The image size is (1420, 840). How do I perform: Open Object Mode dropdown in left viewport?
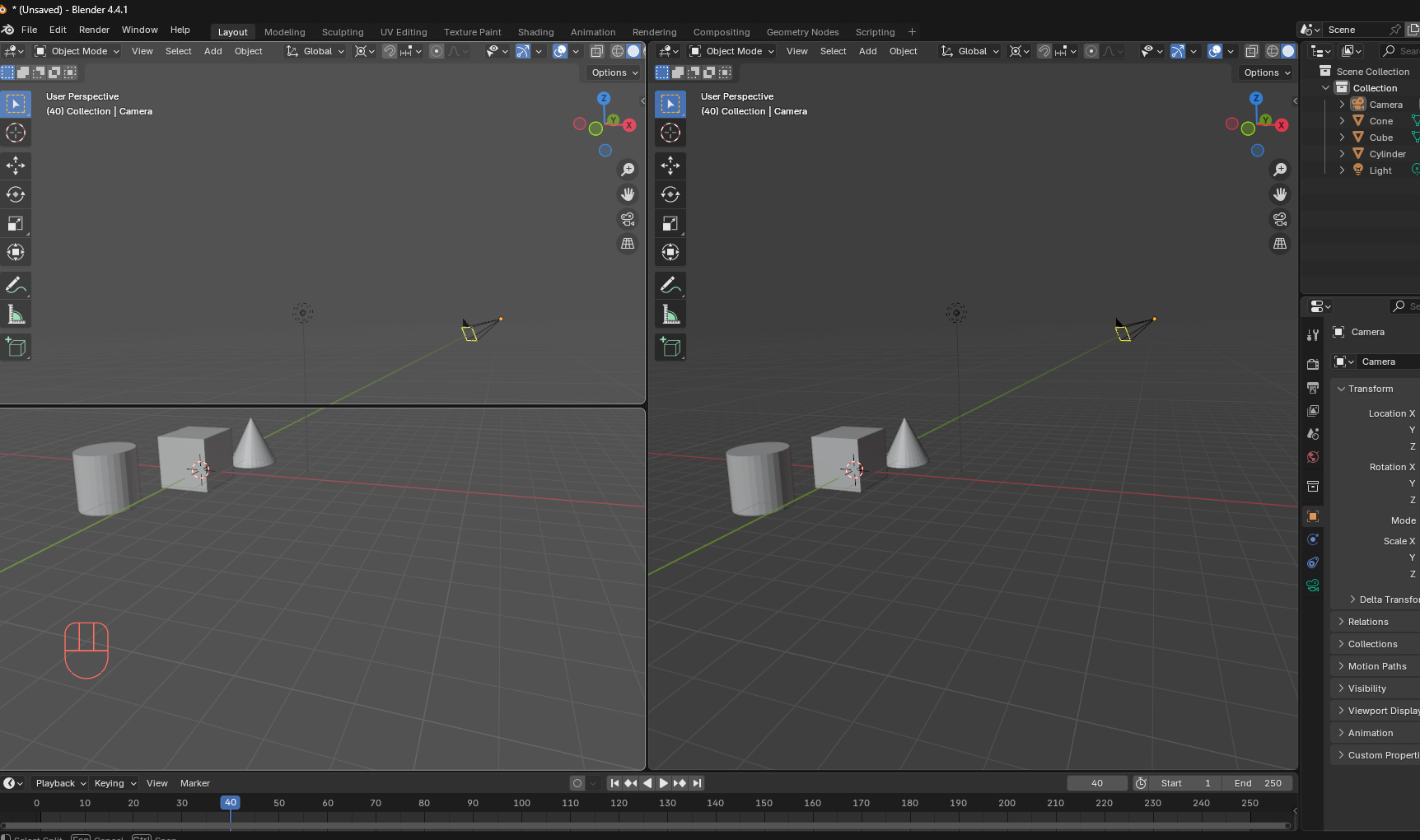click(x=77, y=51)
